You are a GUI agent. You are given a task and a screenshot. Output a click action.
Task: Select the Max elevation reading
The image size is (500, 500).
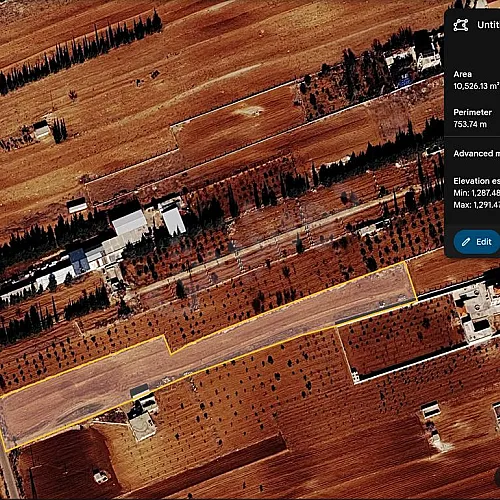coord(477,205)
